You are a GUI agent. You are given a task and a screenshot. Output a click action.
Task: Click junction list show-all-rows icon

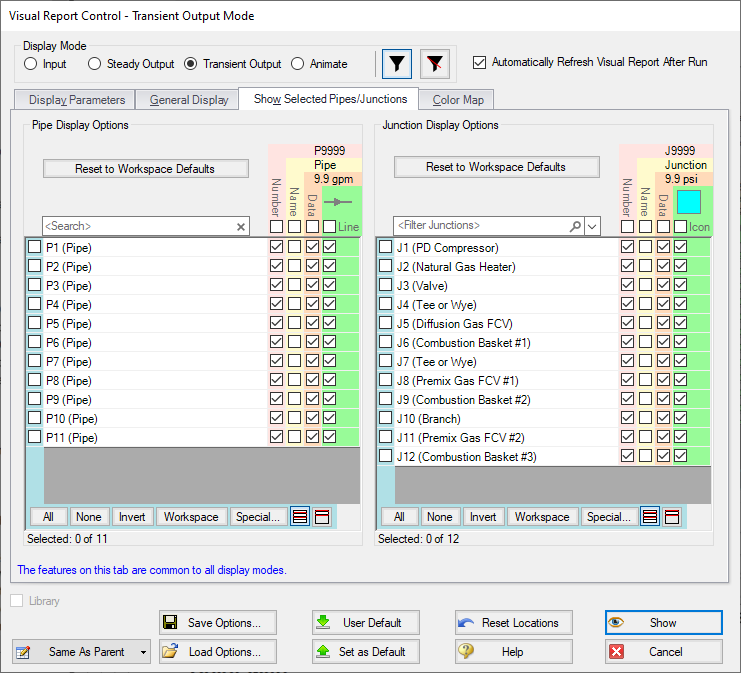650,517
